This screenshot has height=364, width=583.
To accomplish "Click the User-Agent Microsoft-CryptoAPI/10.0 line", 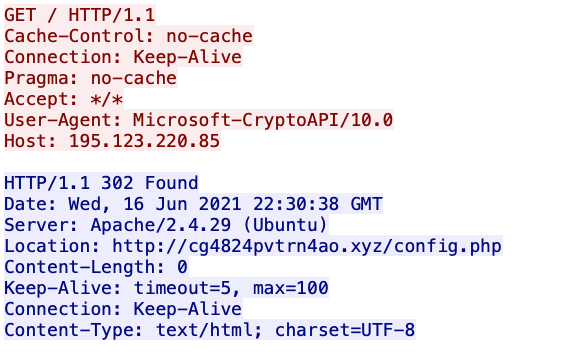I will pyautogui.click(x=199, y=120).
